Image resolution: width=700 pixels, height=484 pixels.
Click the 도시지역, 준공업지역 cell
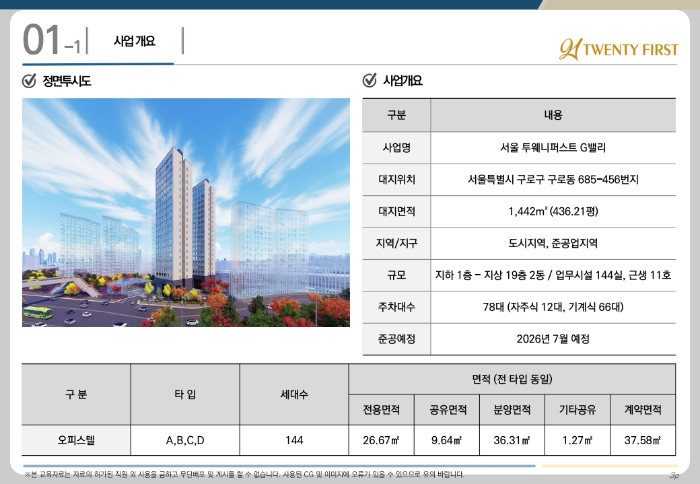[x=553, y=243]
